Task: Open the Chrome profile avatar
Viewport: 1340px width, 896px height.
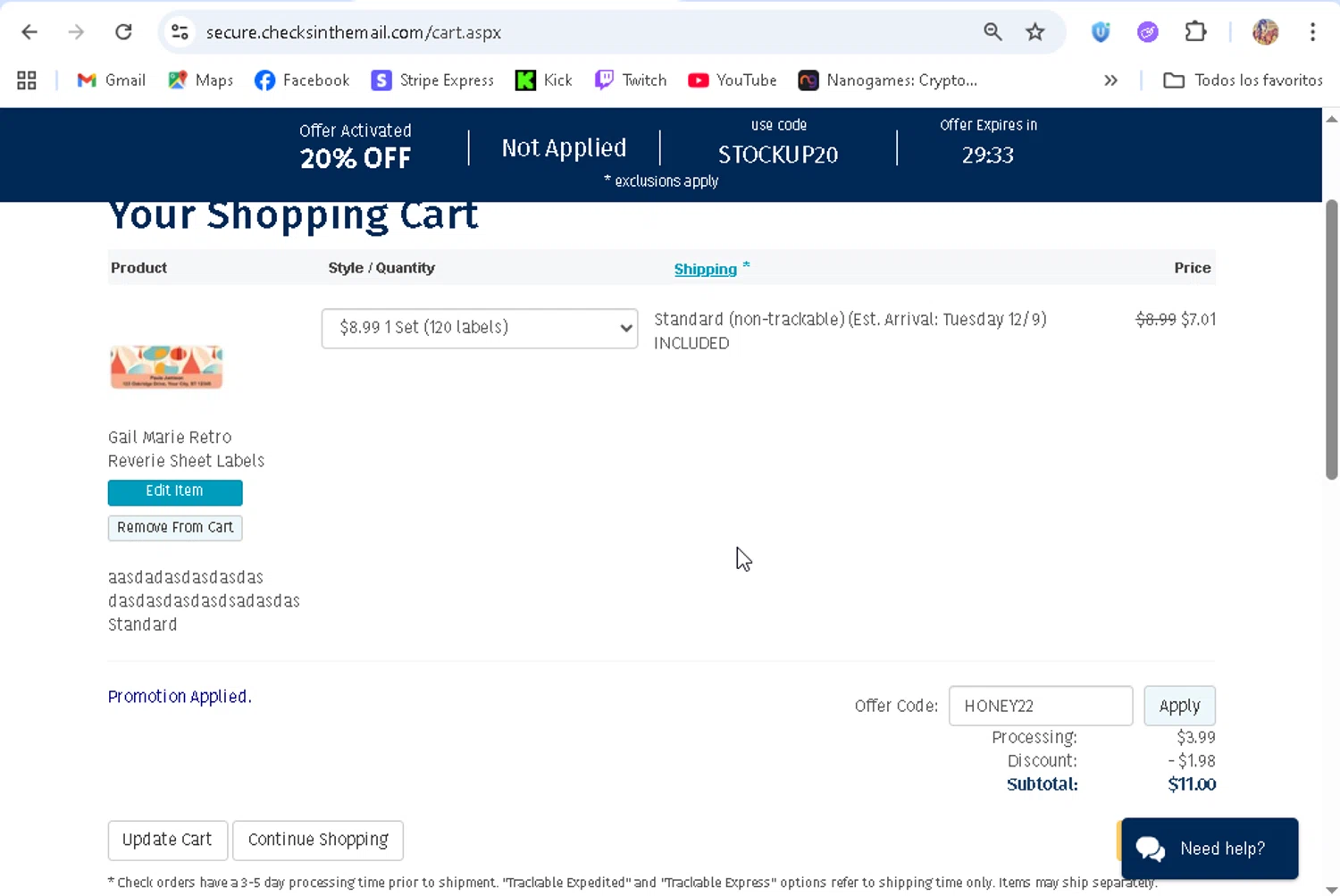Action: (x=1265, y=32)
